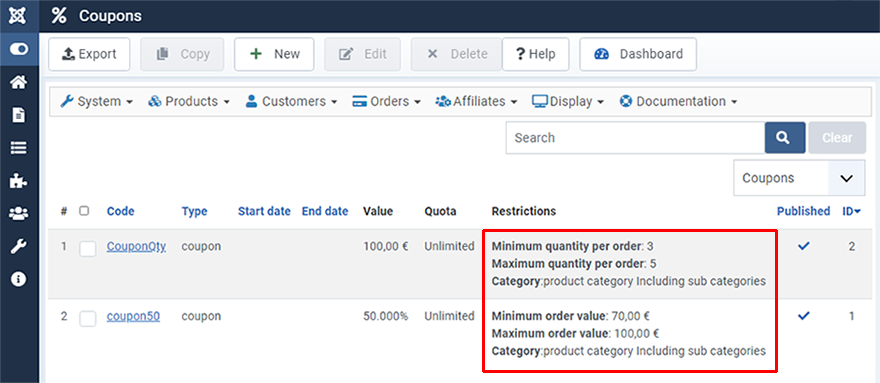Open the Affiliates menu
The image size is (880, 383).
[x=476, y=102]
